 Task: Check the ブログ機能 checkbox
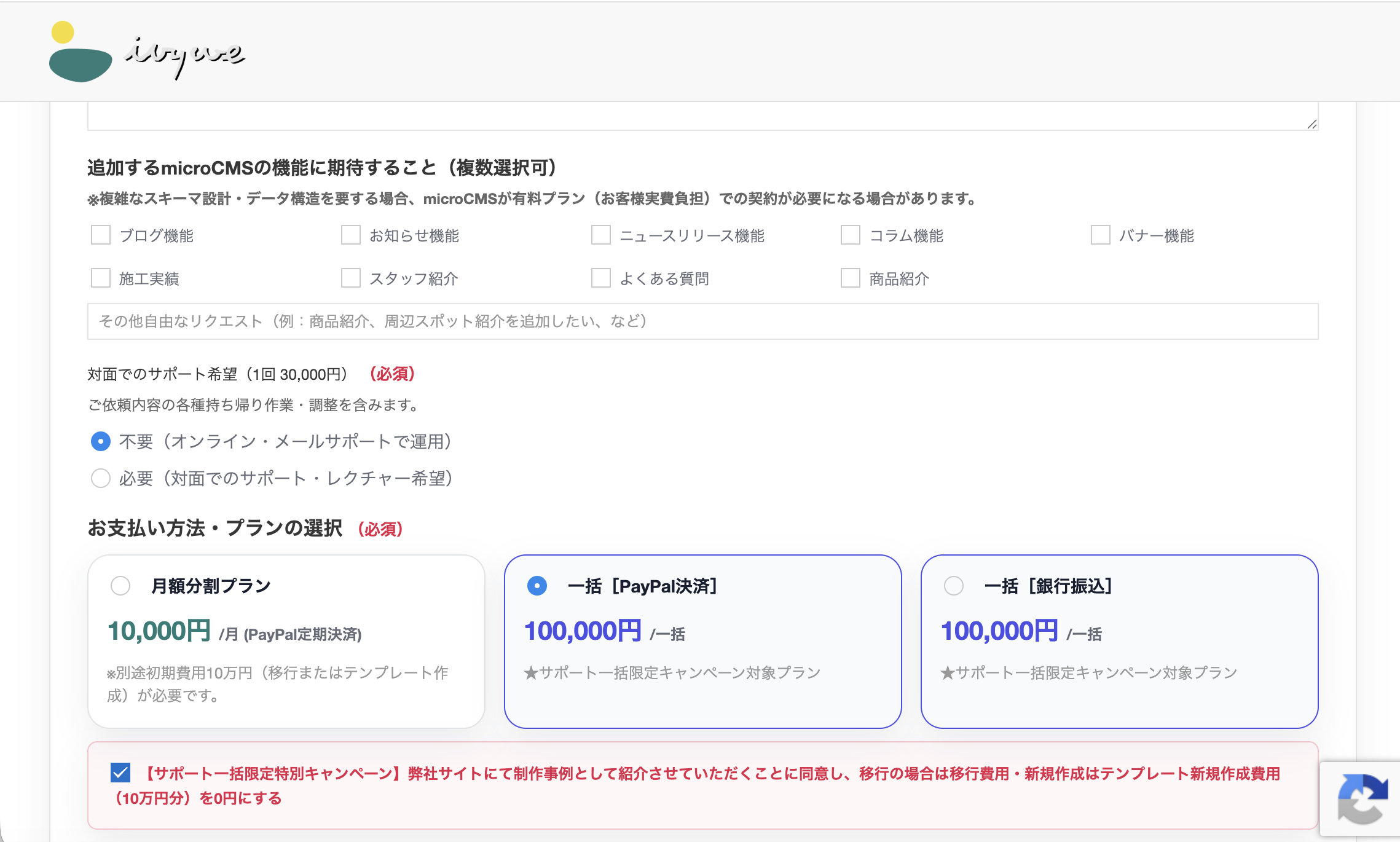click(x=101, y=235)
